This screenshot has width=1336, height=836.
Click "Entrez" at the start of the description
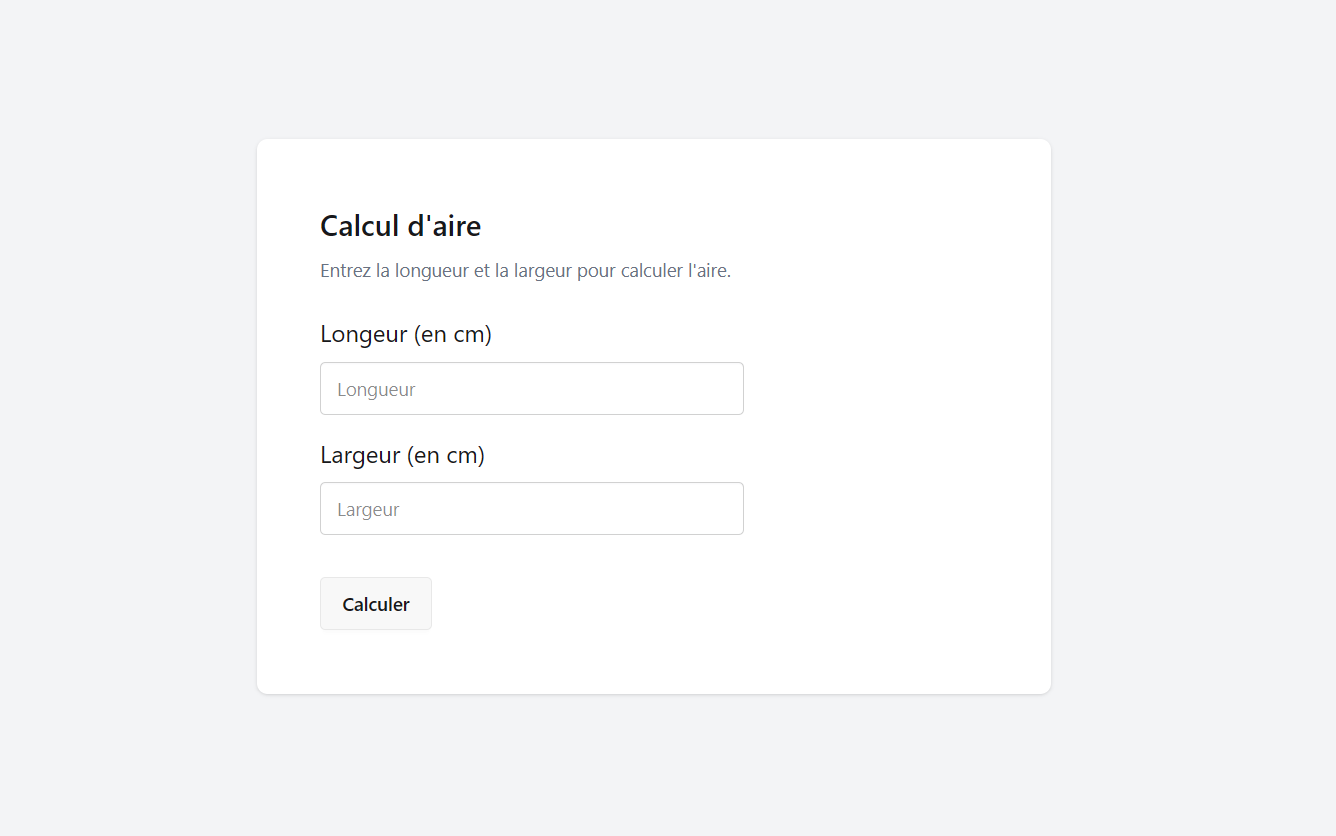coord(346,271)
